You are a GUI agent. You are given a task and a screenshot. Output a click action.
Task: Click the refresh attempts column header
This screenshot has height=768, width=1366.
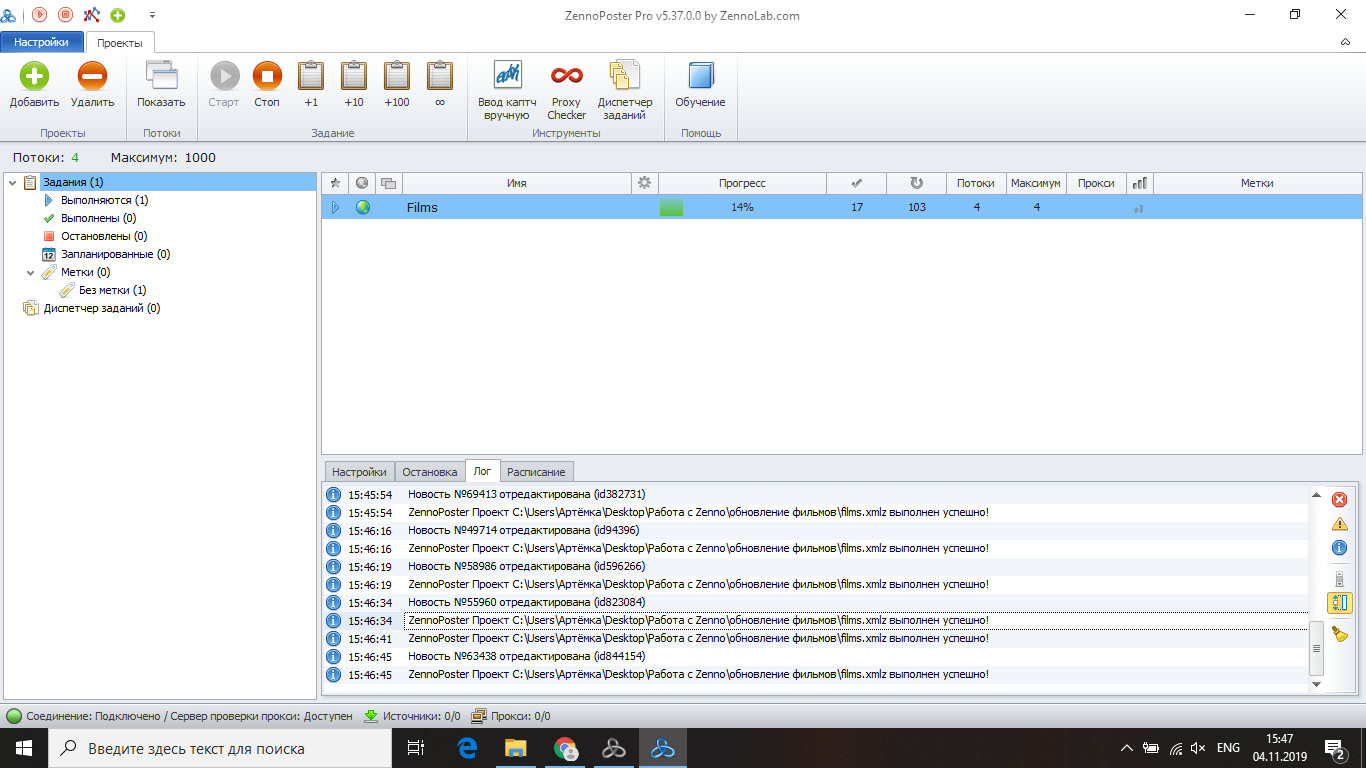click(916, 183)
